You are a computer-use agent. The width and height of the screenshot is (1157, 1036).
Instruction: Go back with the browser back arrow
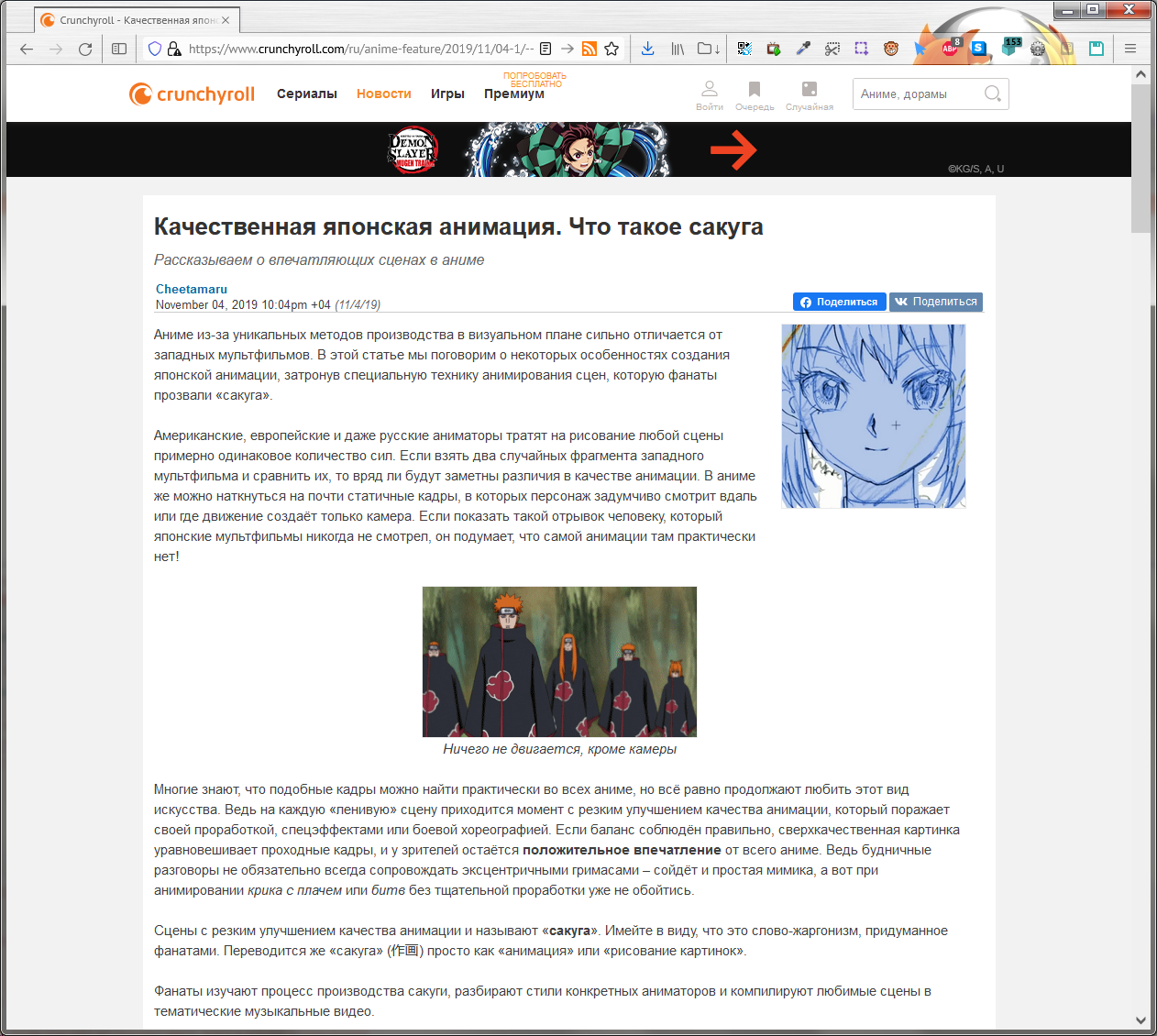(x=27, y=49)
